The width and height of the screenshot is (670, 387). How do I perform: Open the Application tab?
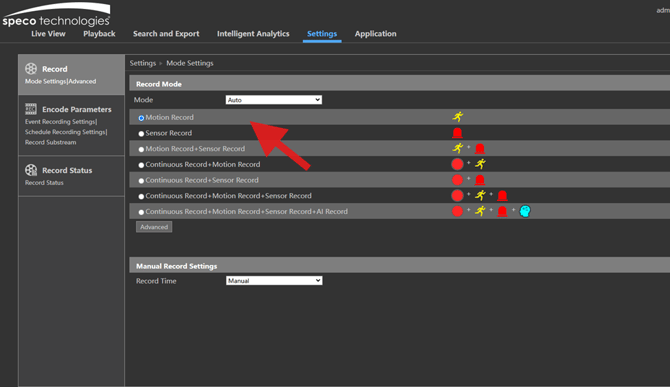[x=376, y=34]
